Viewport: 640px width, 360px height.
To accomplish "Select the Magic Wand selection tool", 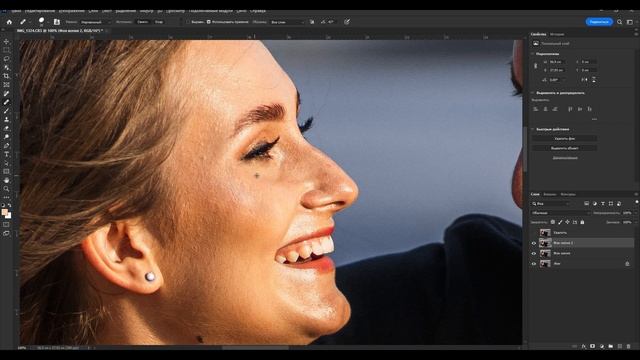I will click(6, 67).
